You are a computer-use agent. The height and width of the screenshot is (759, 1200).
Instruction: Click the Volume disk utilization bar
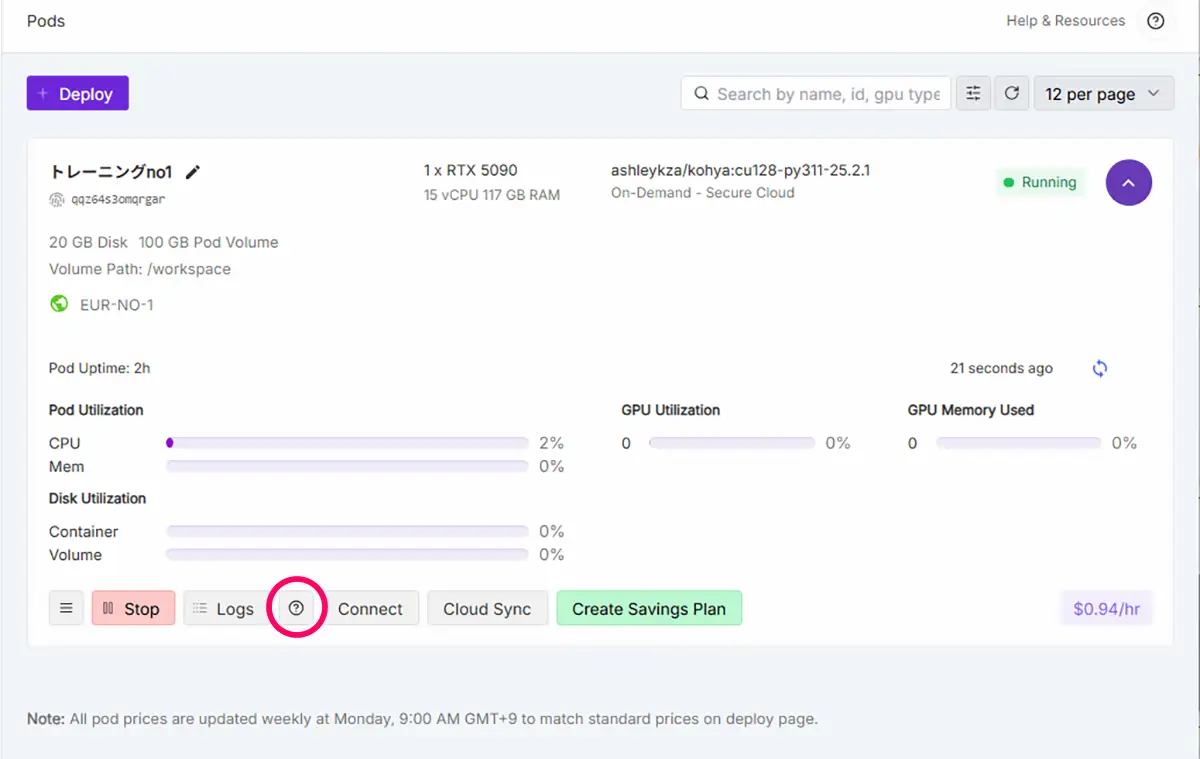[347, 554]
